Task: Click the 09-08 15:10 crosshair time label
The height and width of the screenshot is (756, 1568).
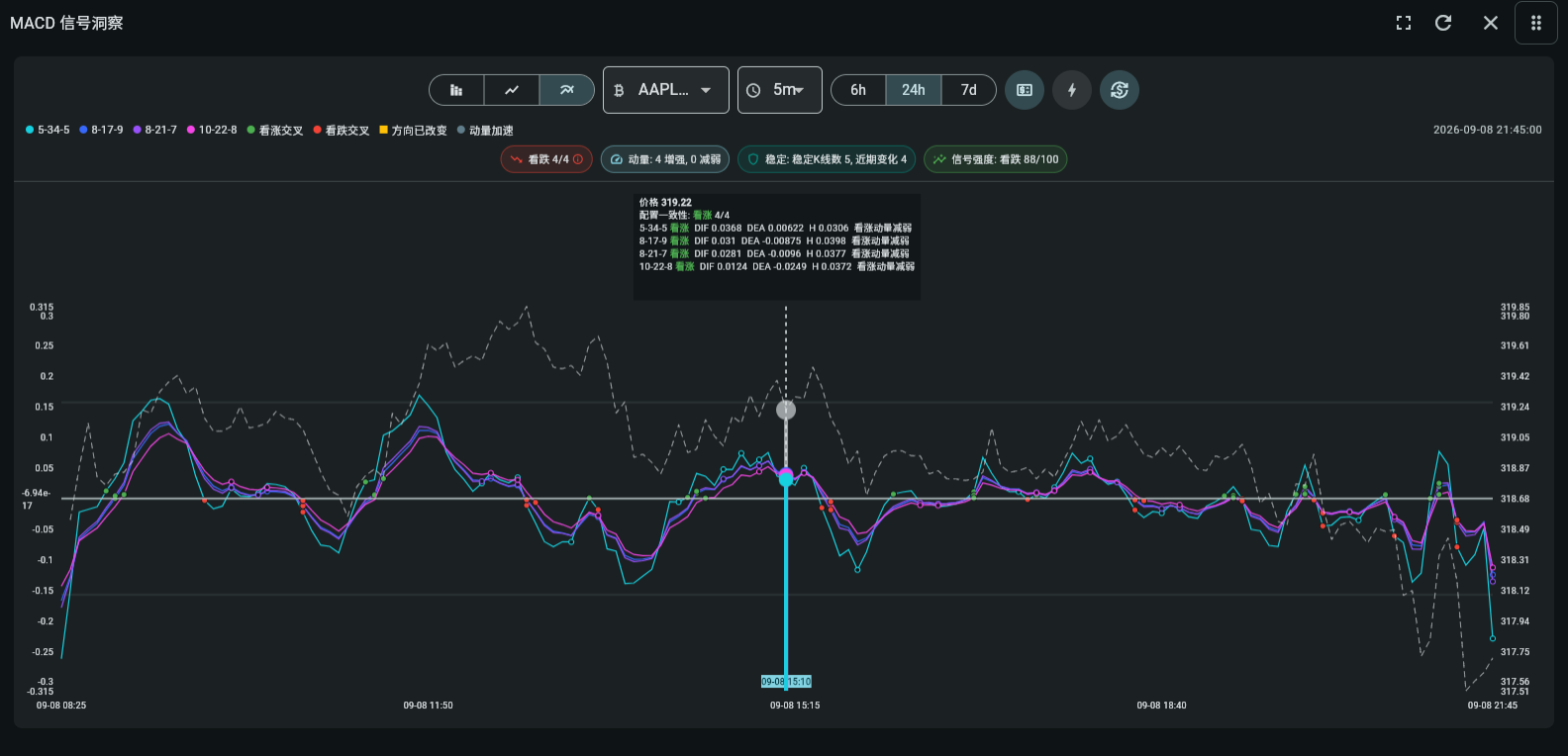Action: tap(786, 682)
